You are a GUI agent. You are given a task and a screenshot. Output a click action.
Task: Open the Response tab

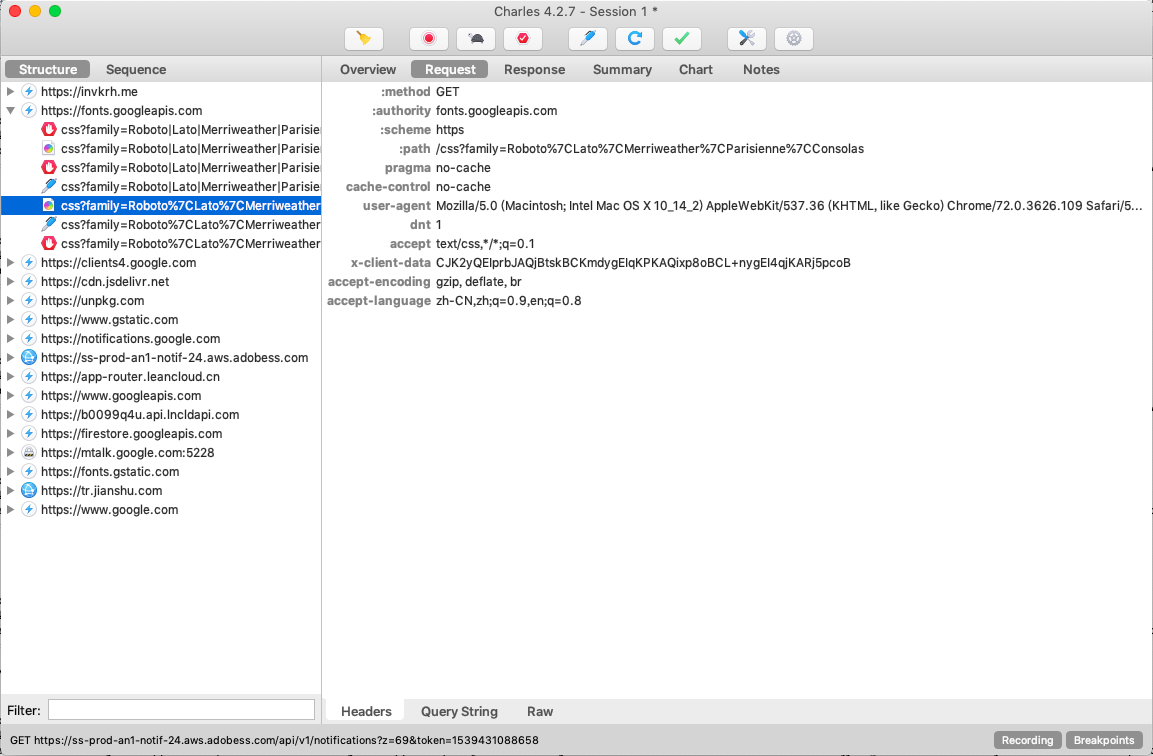click(x=535, y=69)
